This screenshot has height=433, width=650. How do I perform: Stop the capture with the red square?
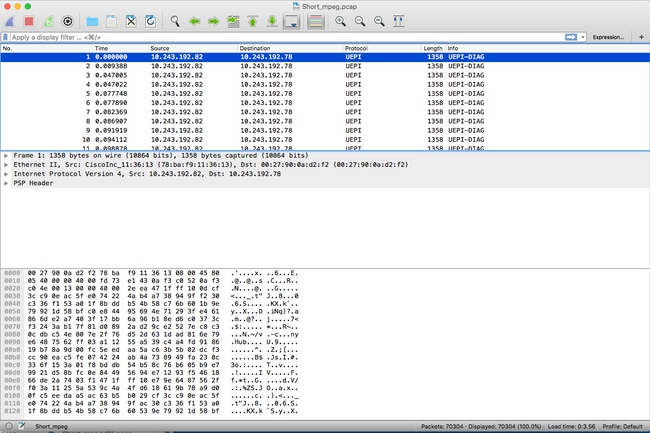29,21
